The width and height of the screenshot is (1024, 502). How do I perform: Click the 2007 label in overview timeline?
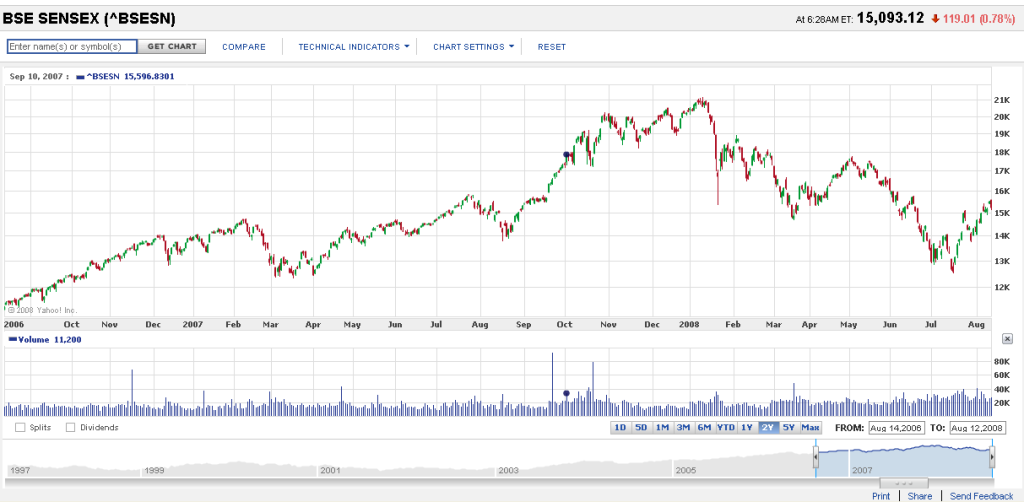[863, 470]
